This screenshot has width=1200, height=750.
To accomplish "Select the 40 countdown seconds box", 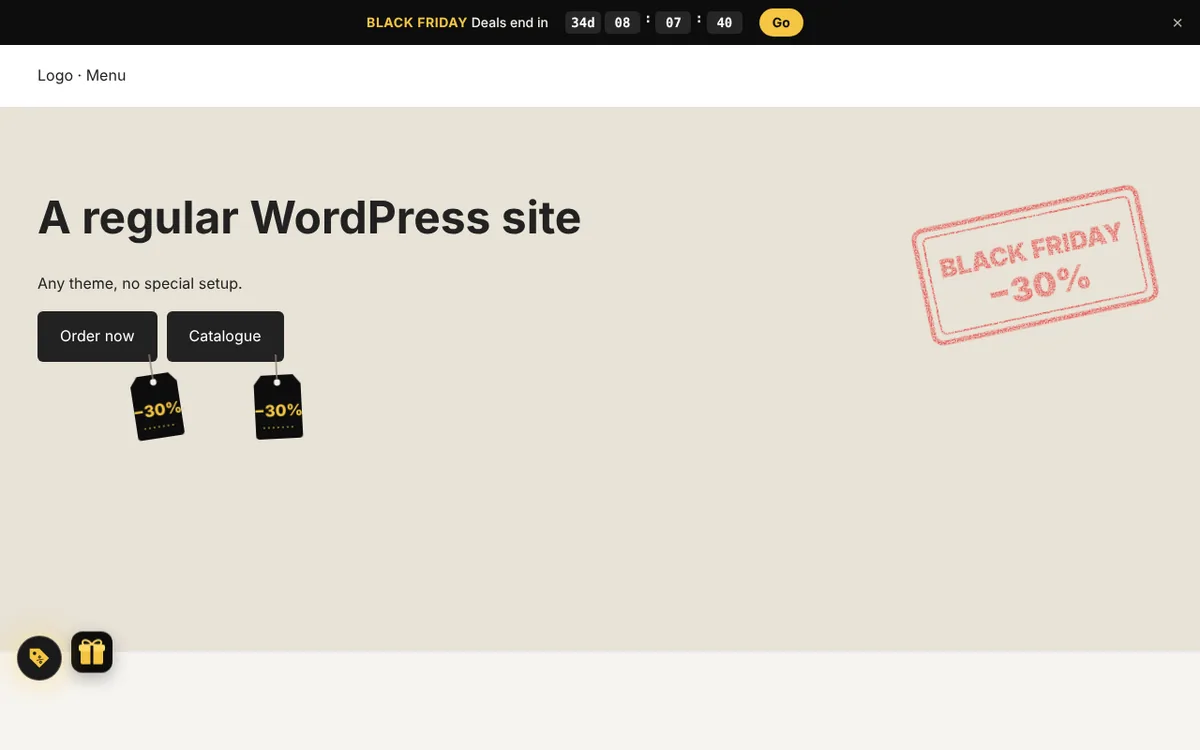I will click(x=724, y=22).
